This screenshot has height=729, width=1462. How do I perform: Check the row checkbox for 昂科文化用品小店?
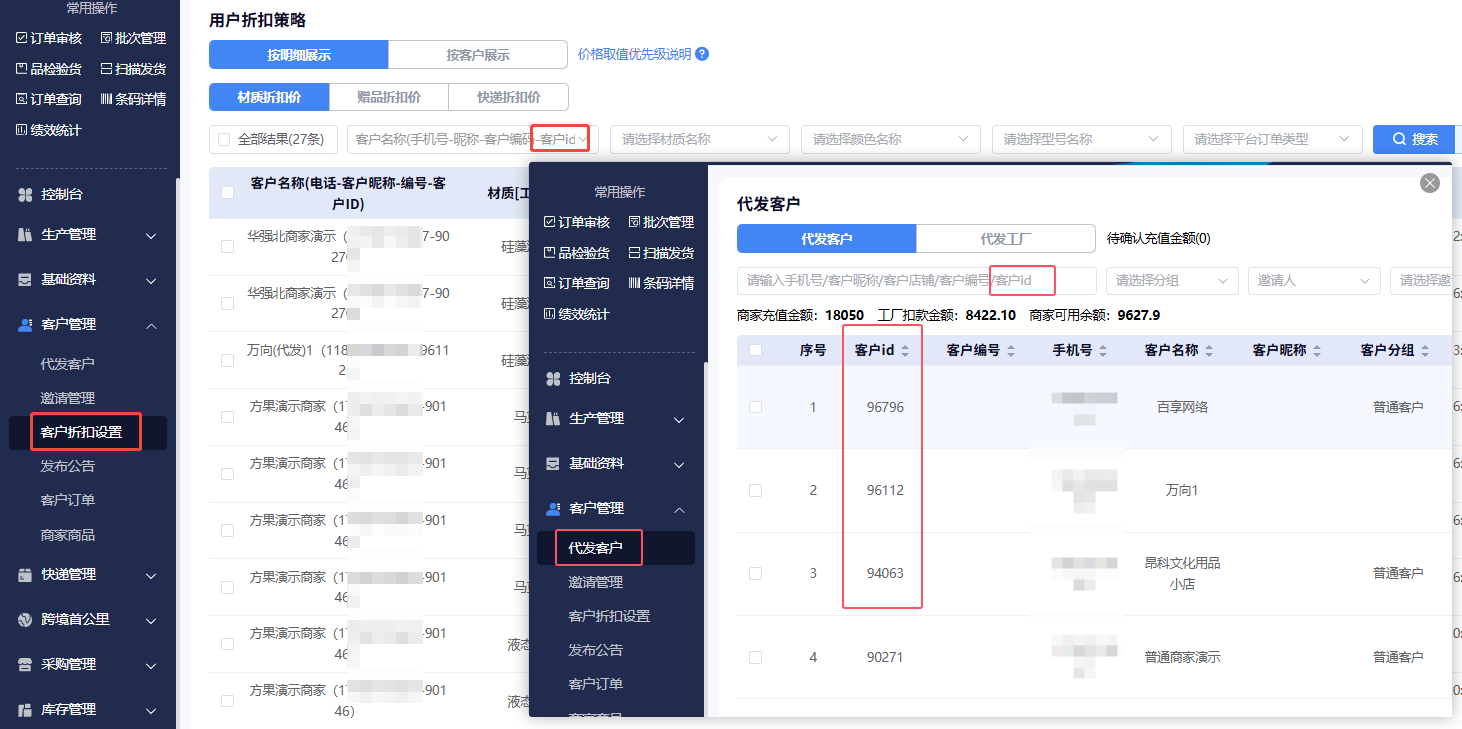pyautogui.click(x=755, y=573)
